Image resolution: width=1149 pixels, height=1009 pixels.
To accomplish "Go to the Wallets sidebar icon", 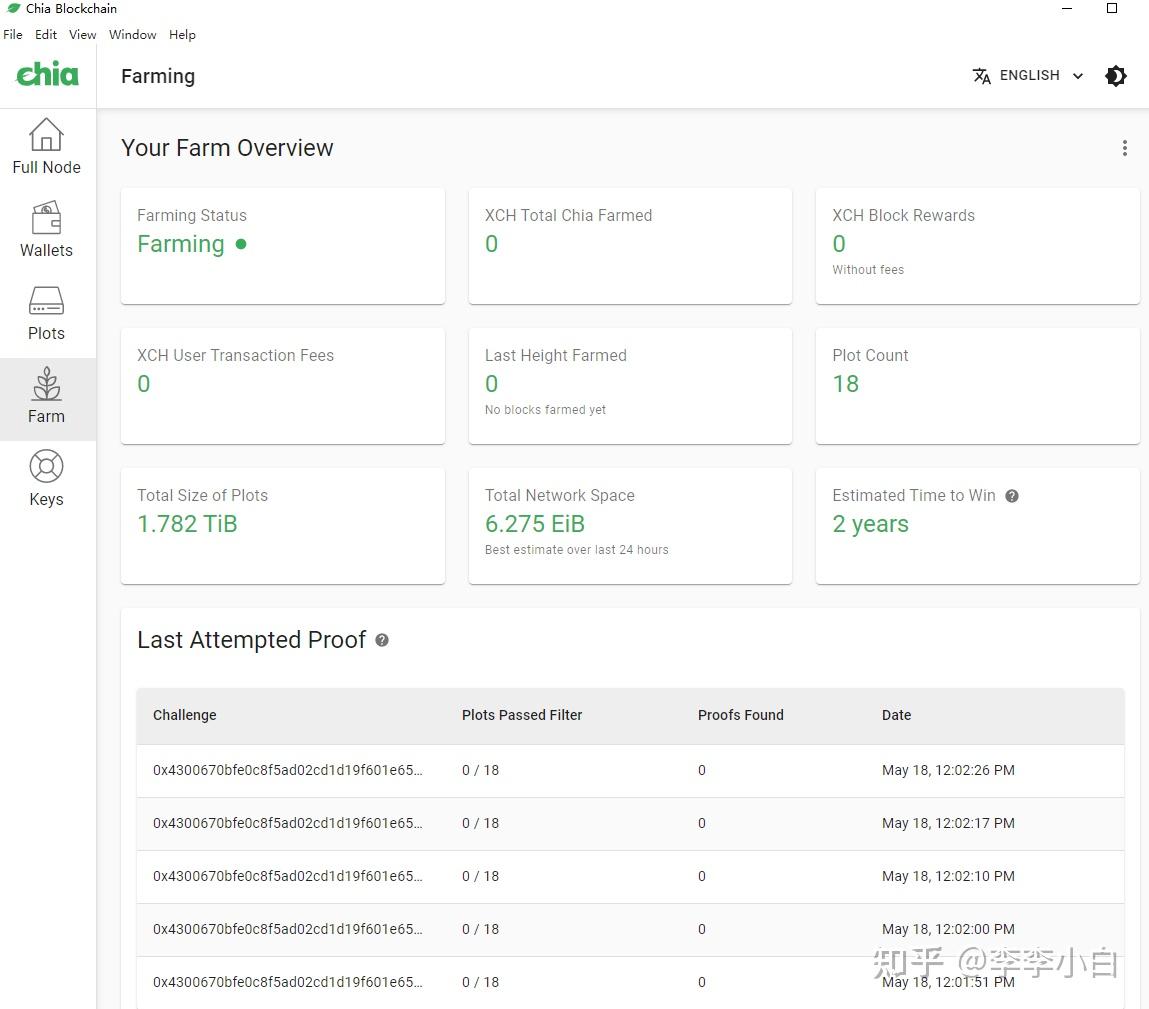I will pos(46,218).
